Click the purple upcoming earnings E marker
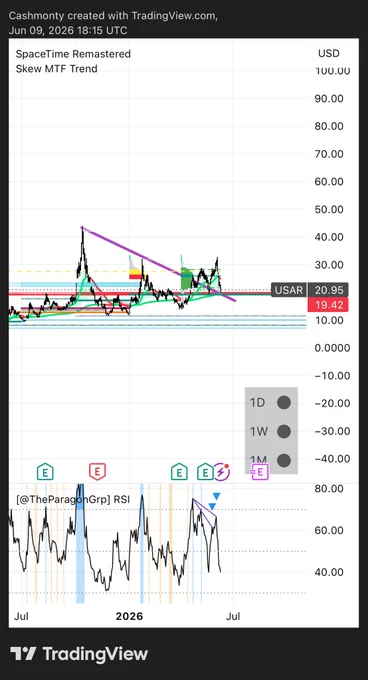Screen dimensions: 368x680 click(260, 471)
